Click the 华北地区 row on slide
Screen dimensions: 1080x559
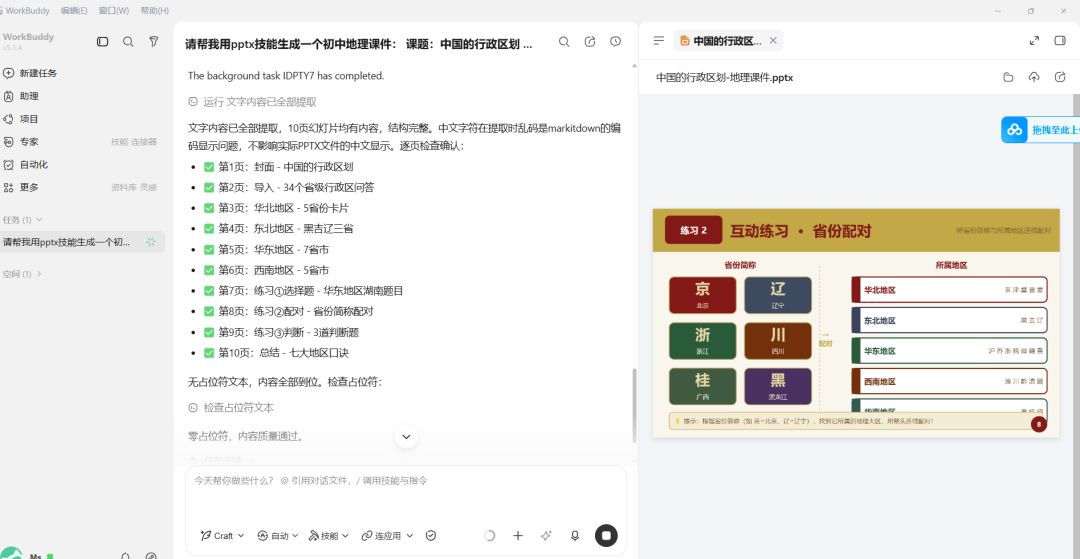(x=950, y=290)
